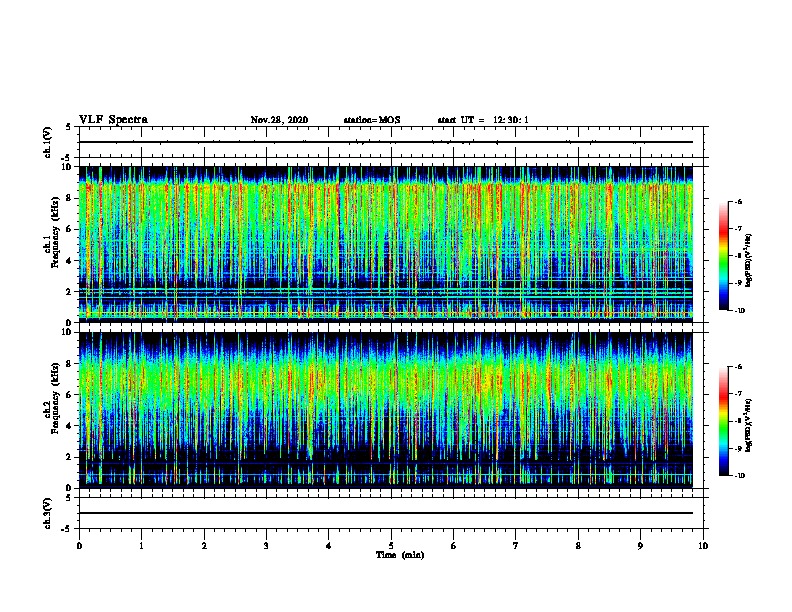
Task: Click the "Time (min)" x-axis label
Action: click(x=400, y=555)
